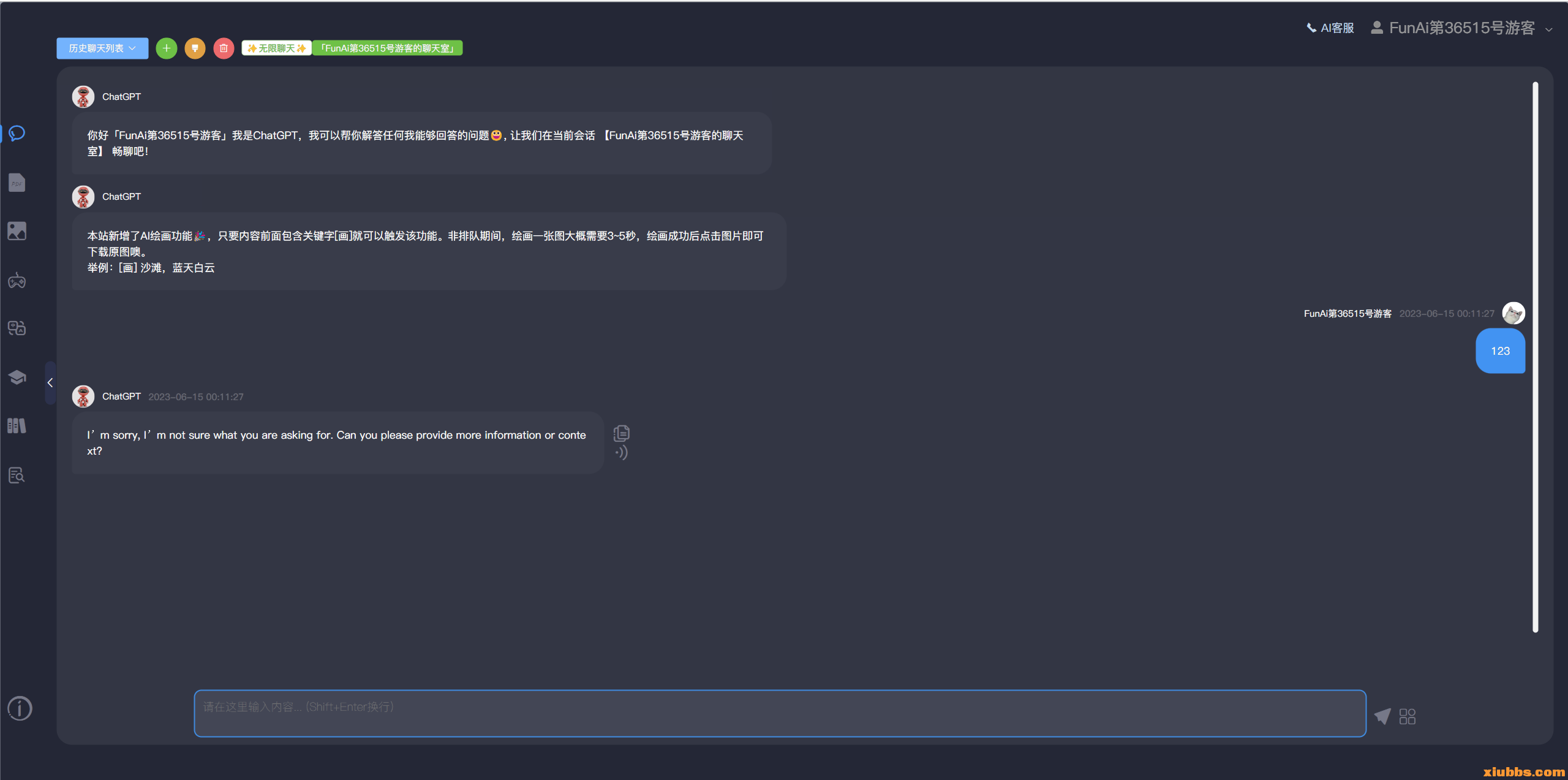Open the document search sidebar icon
The image size is (1568, 780).
click(17, 475)
